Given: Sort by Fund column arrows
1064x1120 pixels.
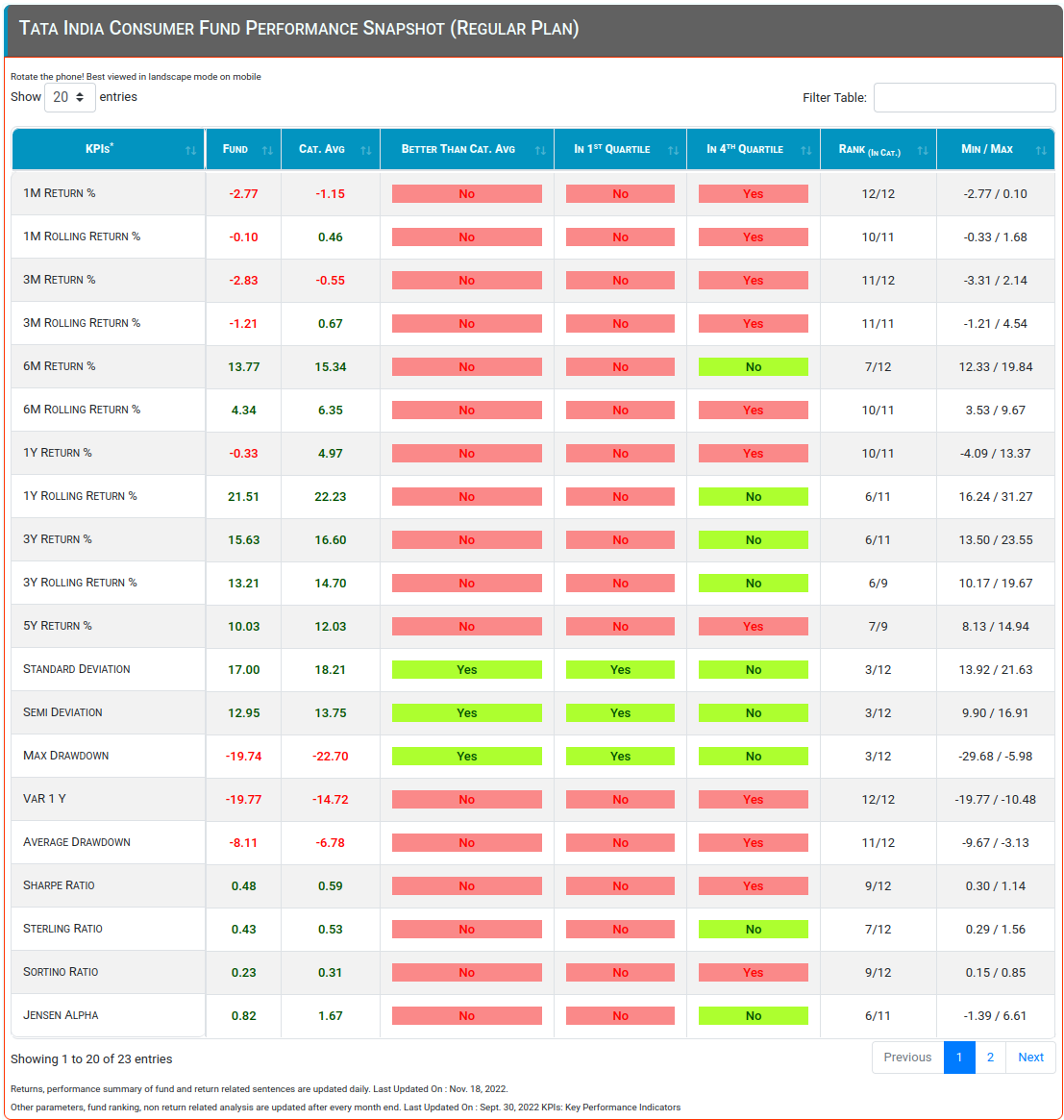Looking at the screenshot, I should click(268, 150).
